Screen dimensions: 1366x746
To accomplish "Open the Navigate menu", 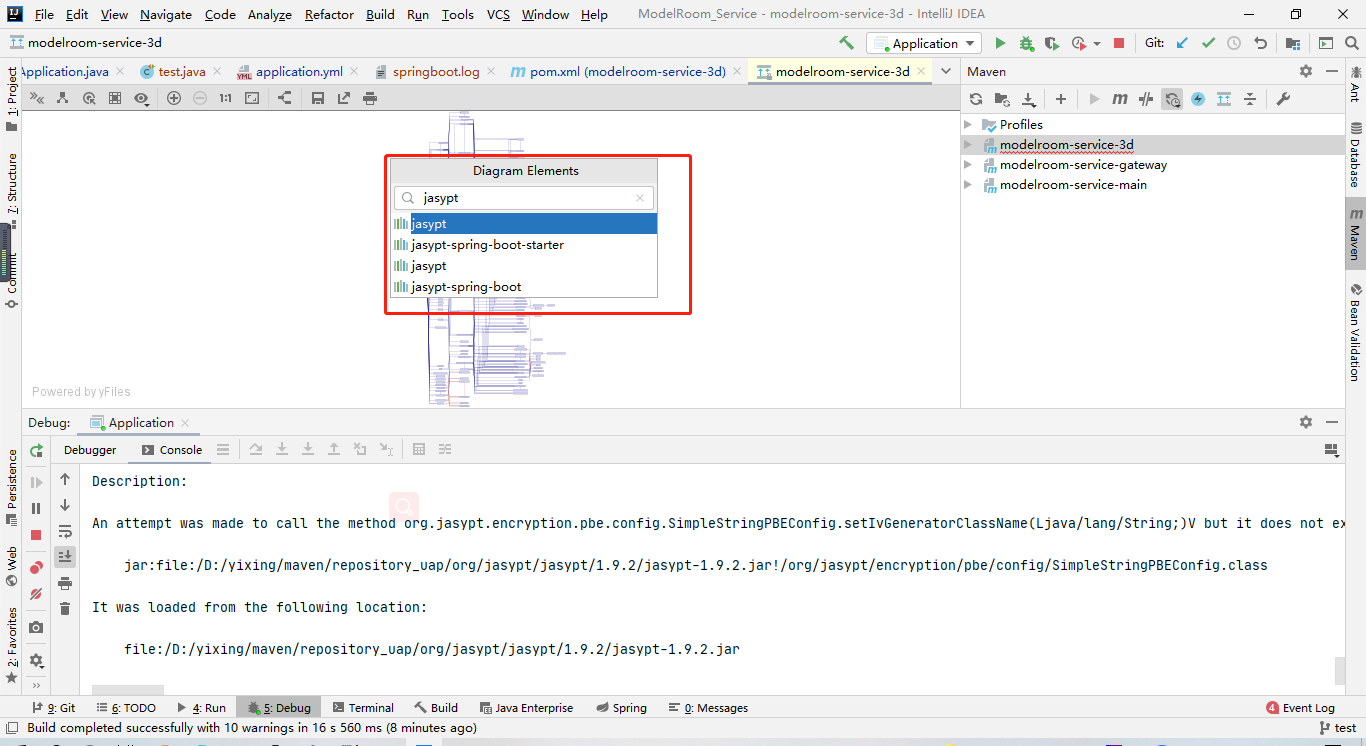I will click(x=166, y=14).
